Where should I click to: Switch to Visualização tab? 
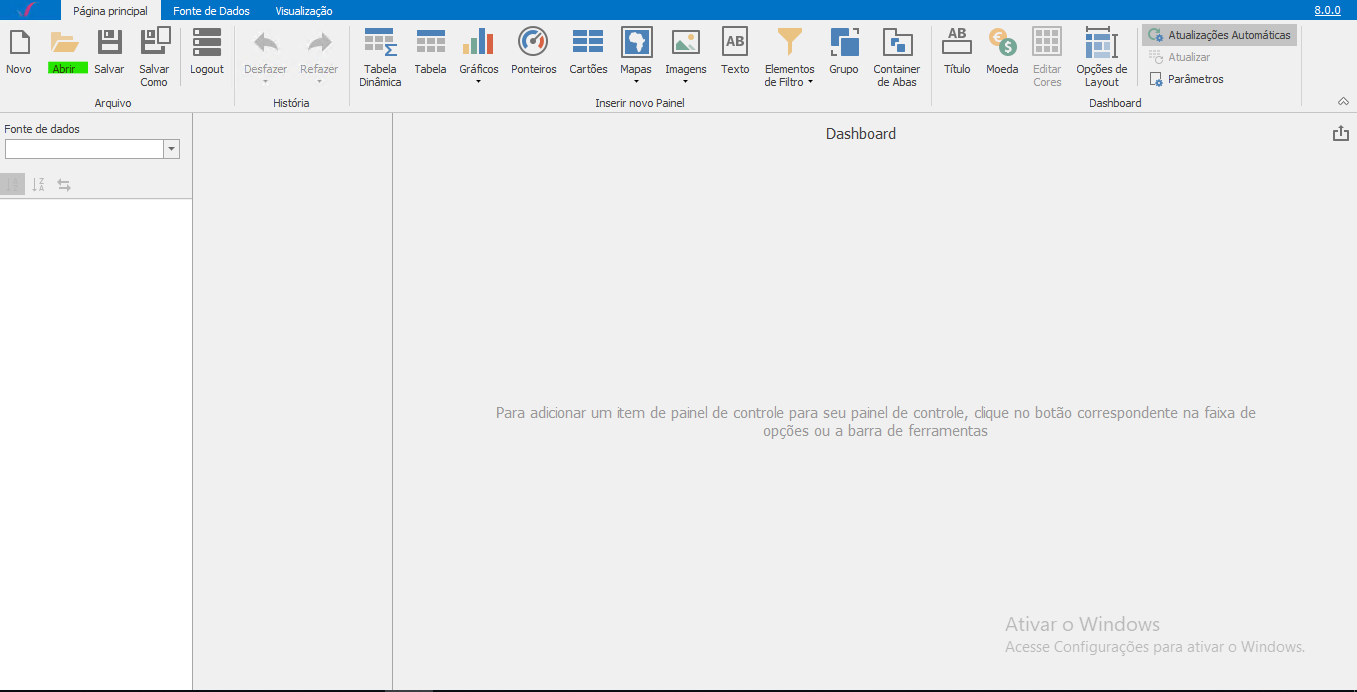[x=304, y=11]
